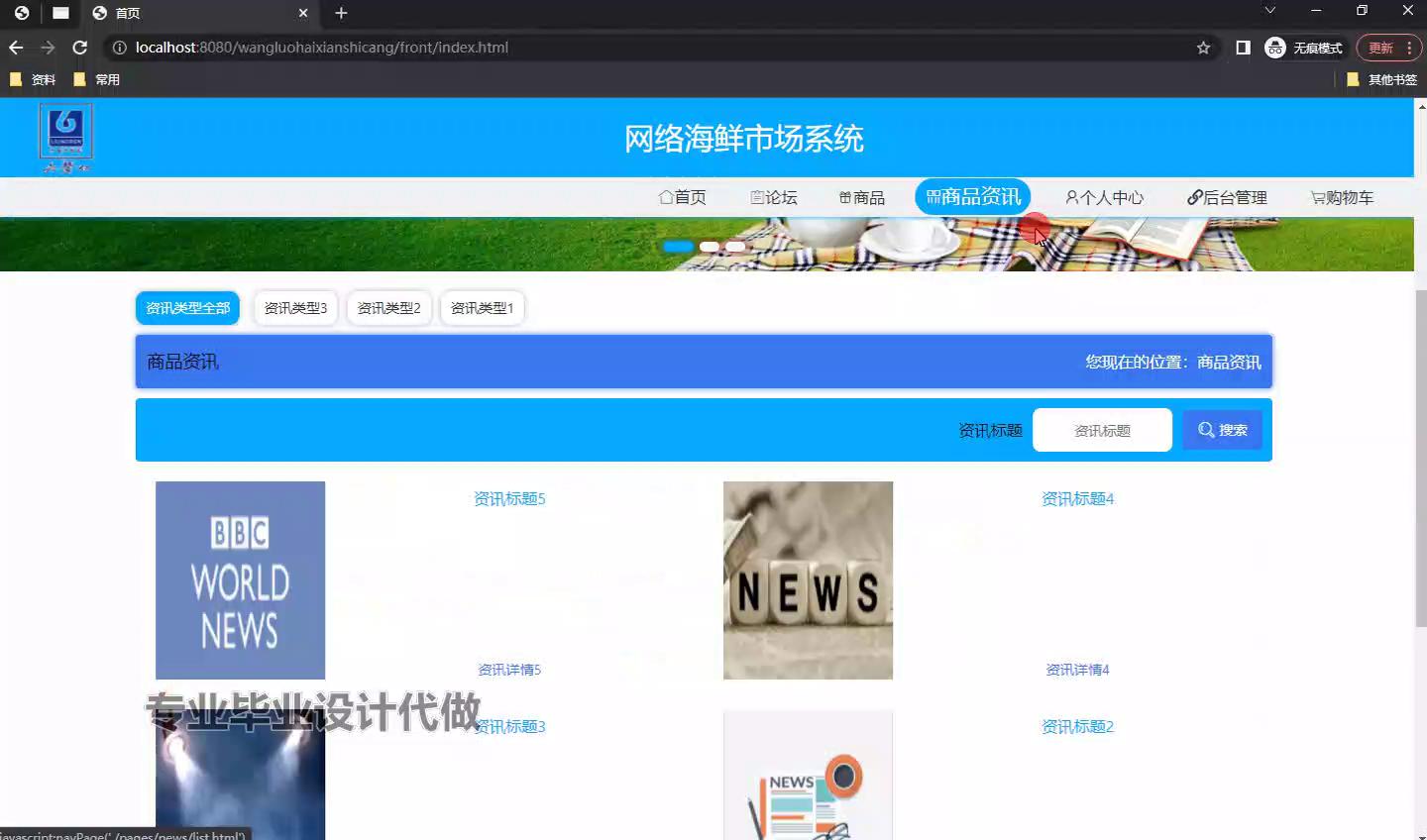Click the 资讯标题 search input field
The width and height of the screenshot is (1427, 840).
pos(1102,430)
